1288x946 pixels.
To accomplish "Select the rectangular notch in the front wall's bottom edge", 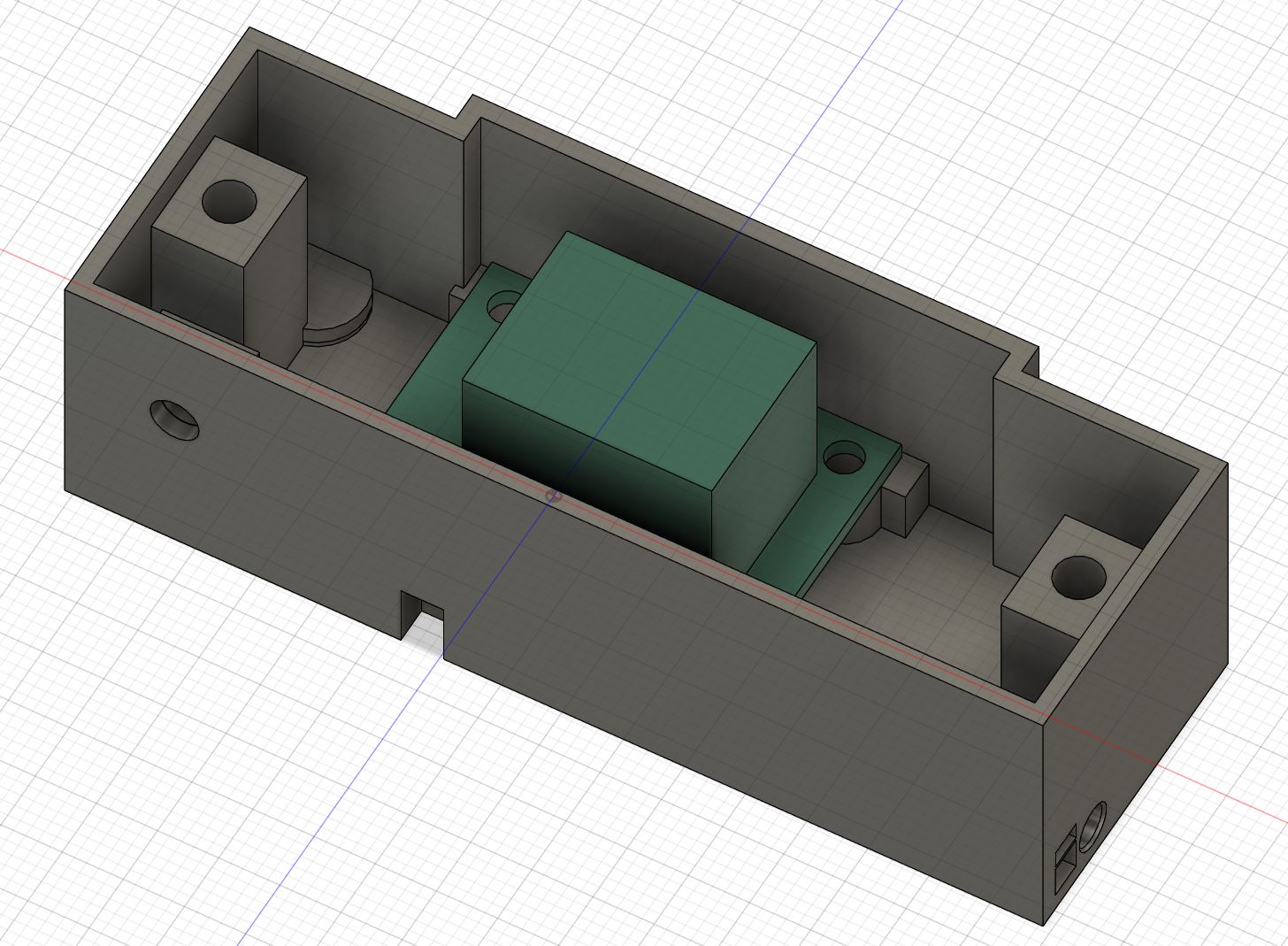I will pos(423,622).
